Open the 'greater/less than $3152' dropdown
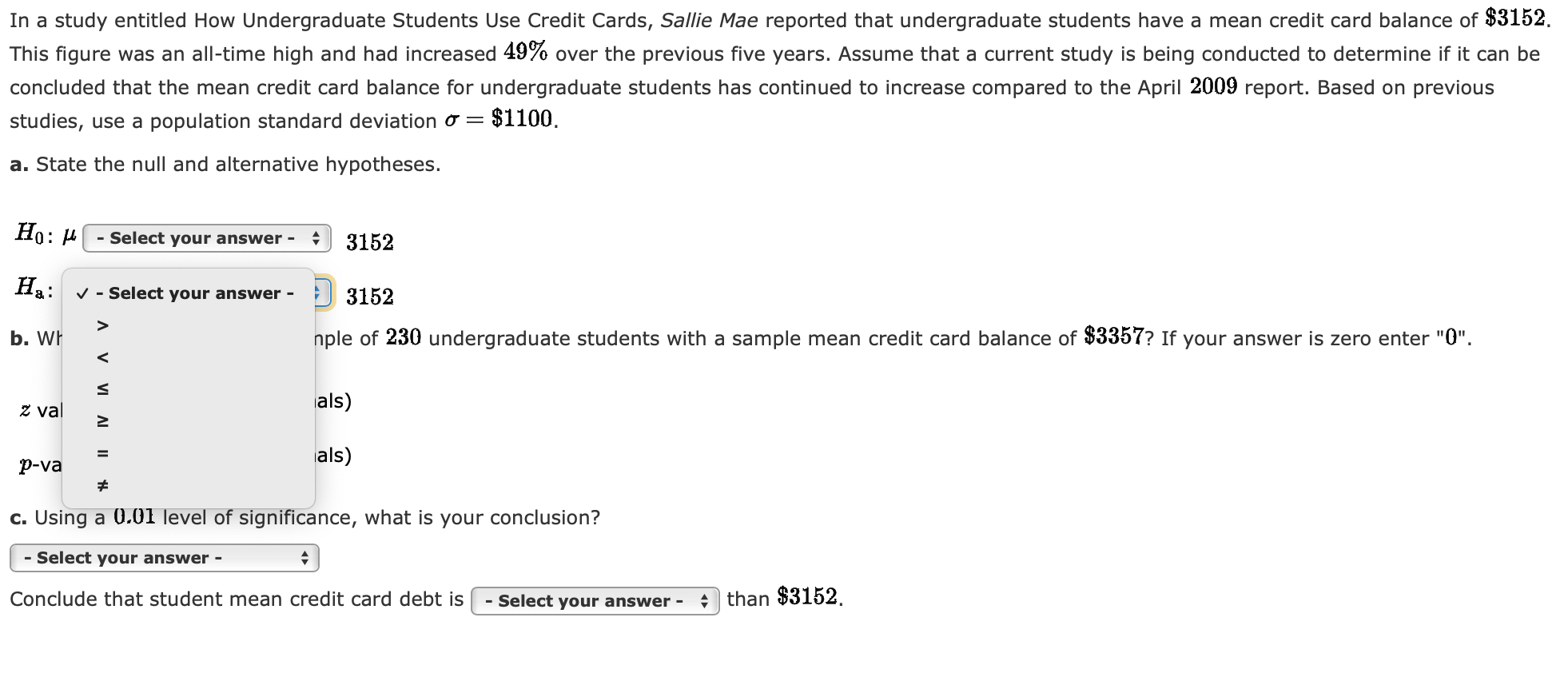 click(595, 599)
